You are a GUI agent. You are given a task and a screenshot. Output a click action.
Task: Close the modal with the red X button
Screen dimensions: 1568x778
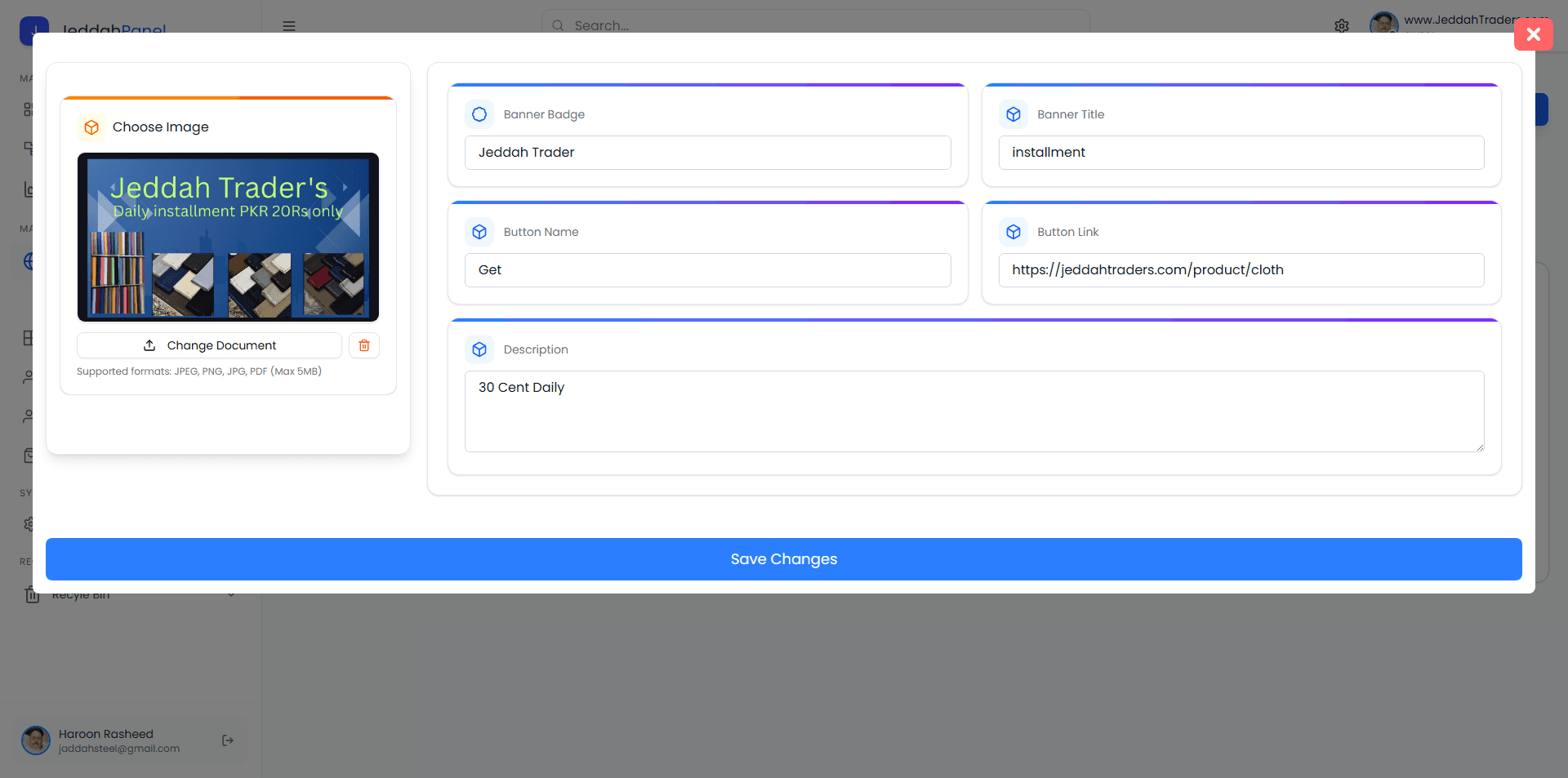tap(1533, 34)
